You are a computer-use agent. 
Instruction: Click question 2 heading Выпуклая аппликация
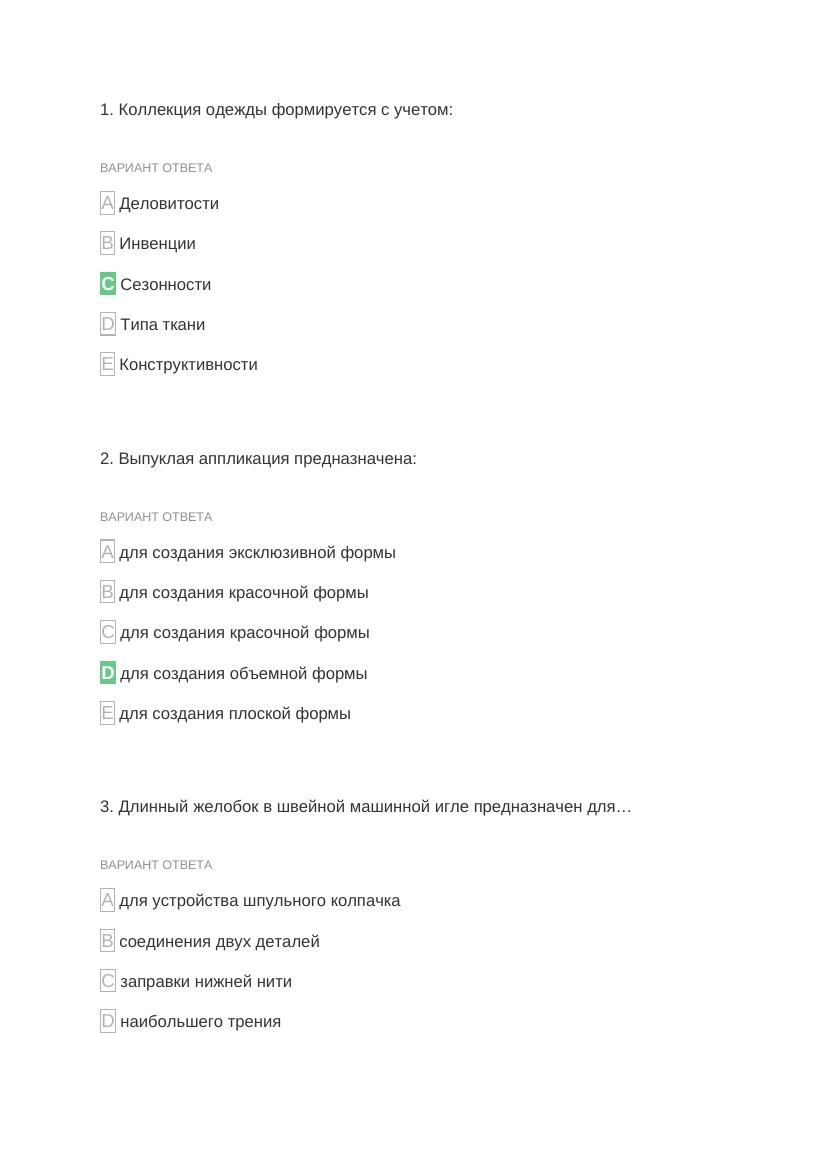[x=258, y=458]
